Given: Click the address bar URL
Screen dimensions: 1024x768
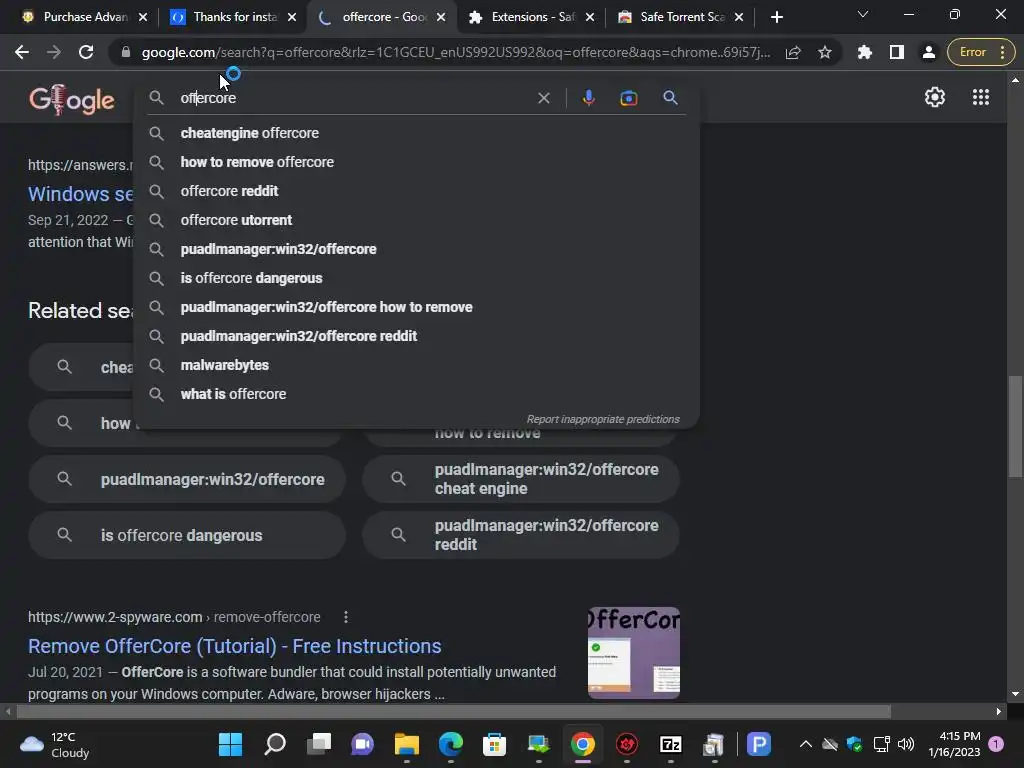Looking at the screenshot, I should coord(455,52).
